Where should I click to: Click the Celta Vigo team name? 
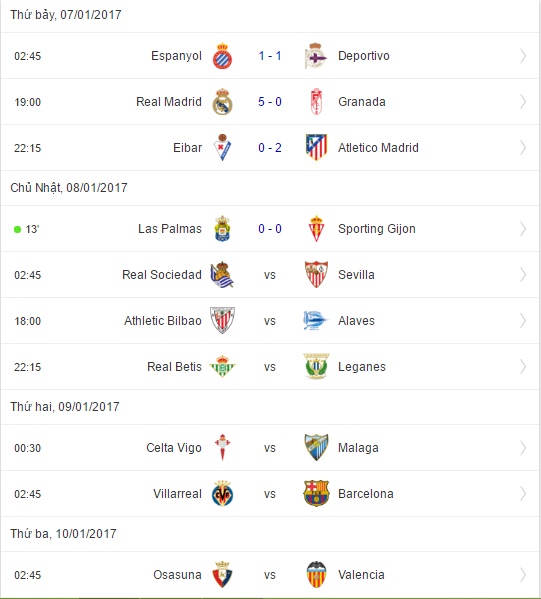[174, 448]
